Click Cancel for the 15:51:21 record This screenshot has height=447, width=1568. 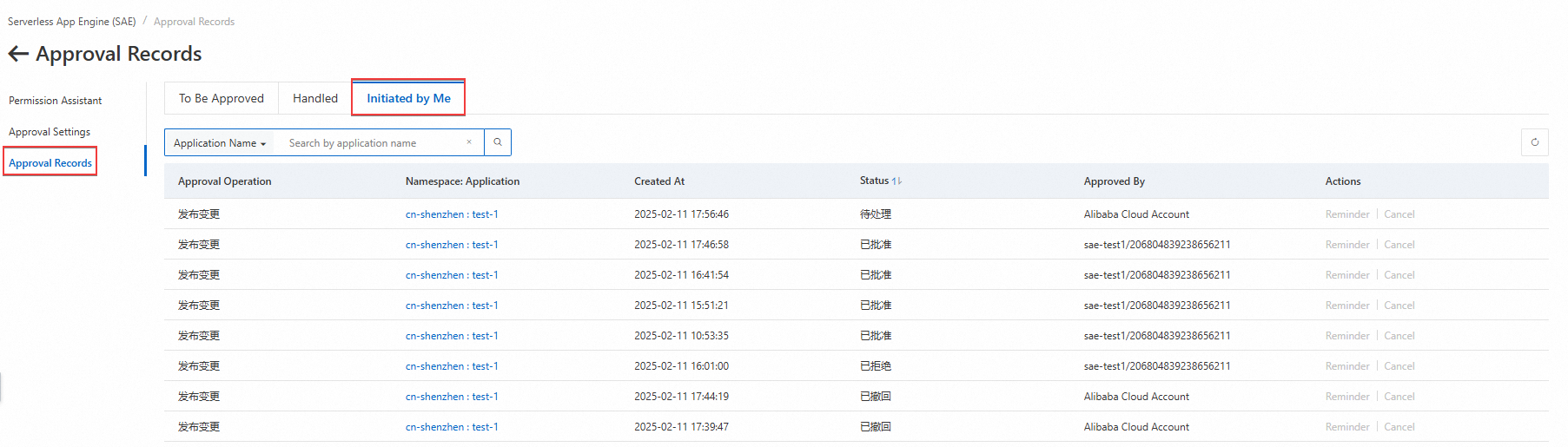pos(1399,306)
